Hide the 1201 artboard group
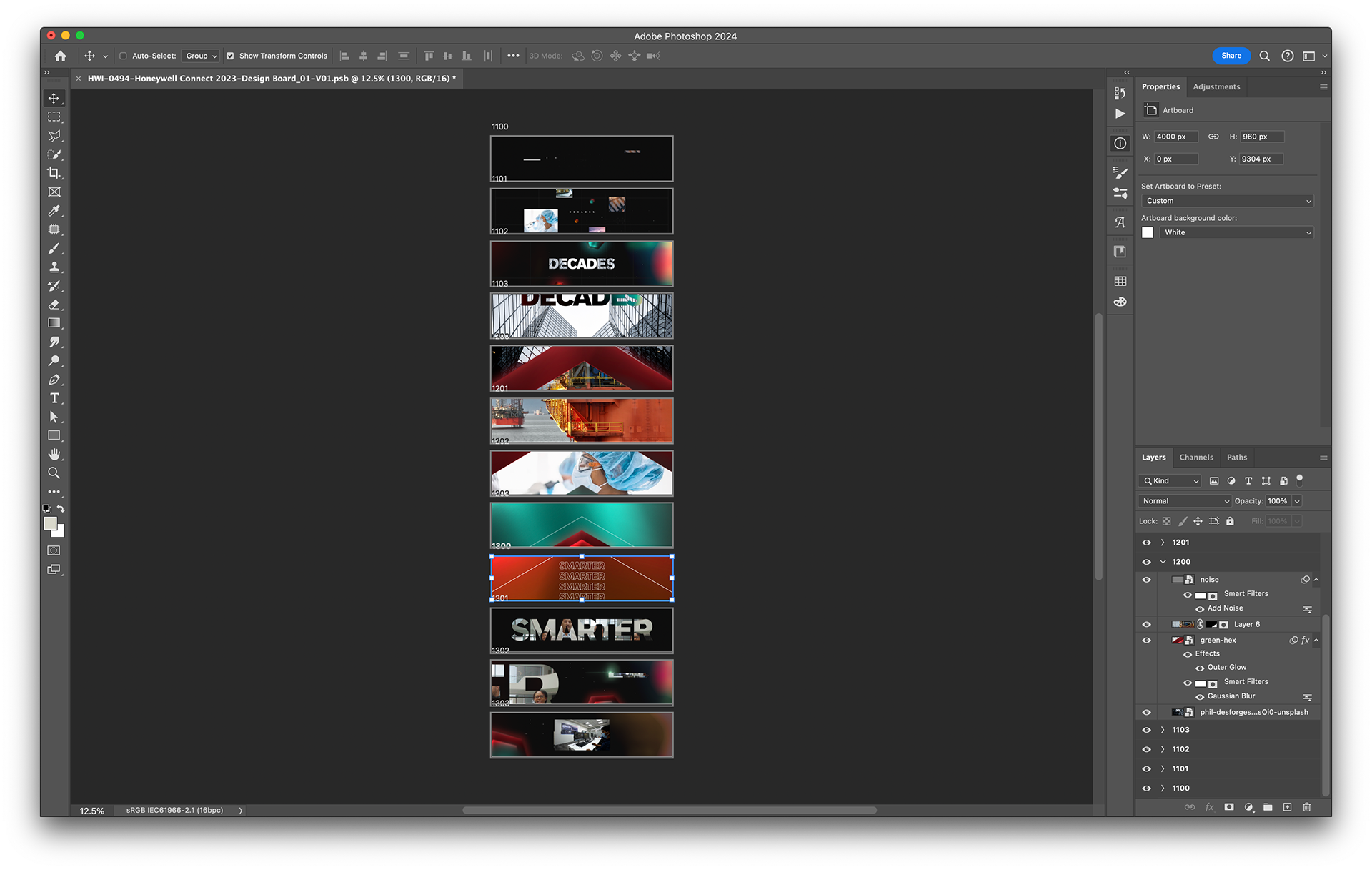This screenshot has width=1372, height=870. tap(1146, 543)
